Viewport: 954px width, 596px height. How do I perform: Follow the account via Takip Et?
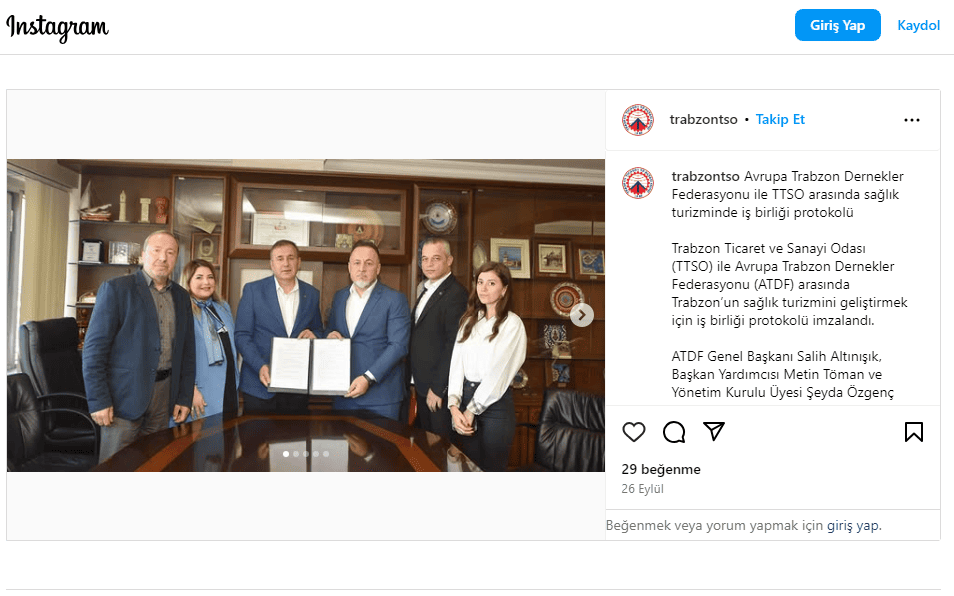pyautogui.click(x=780, y=119)
